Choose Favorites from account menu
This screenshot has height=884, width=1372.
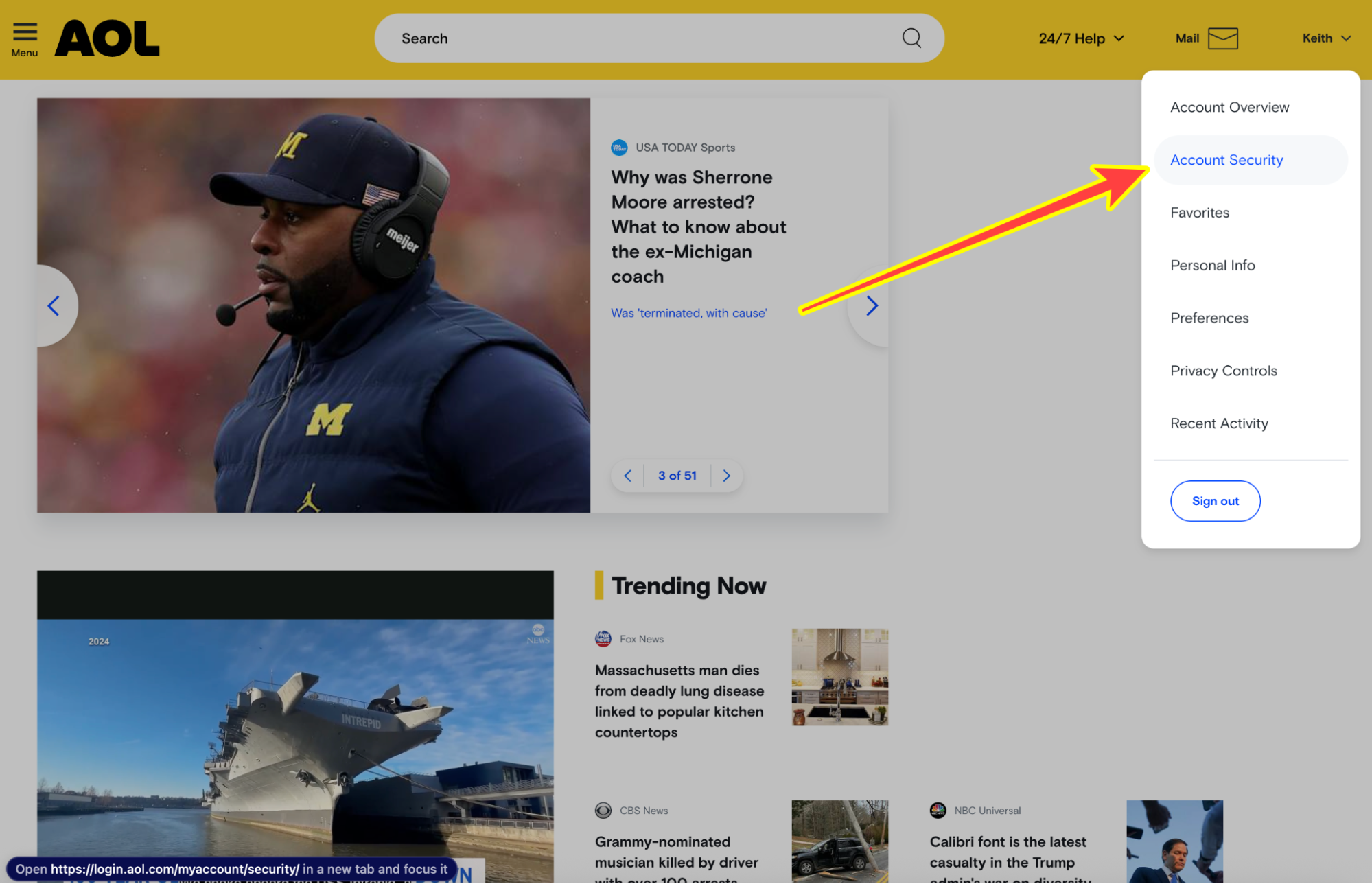pyautogui.click(x=1199, y=213)
